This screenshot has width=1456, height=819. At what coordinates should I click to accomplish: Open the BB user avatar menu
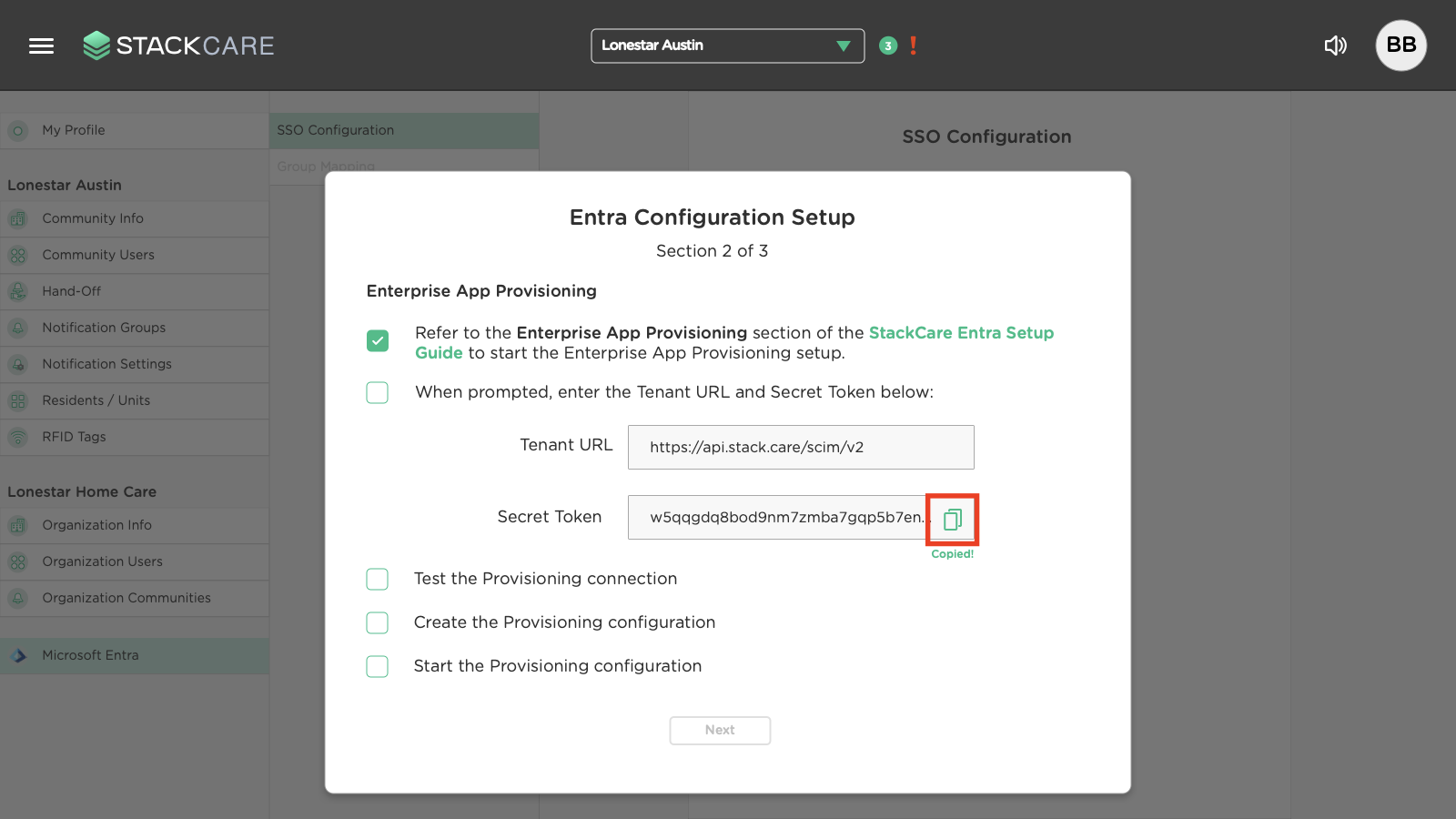point(1400,45)
